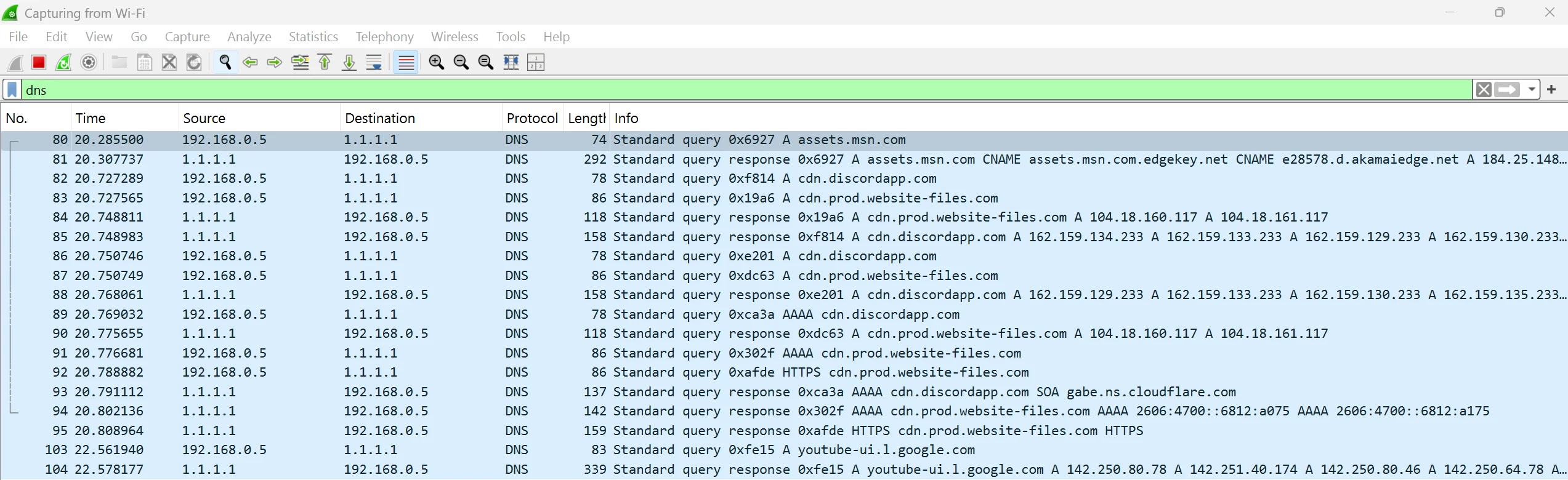The height and width of the screenshot is (480, 1568).
Task: Open display filter bookmarks
Action: tap(12, 90)
